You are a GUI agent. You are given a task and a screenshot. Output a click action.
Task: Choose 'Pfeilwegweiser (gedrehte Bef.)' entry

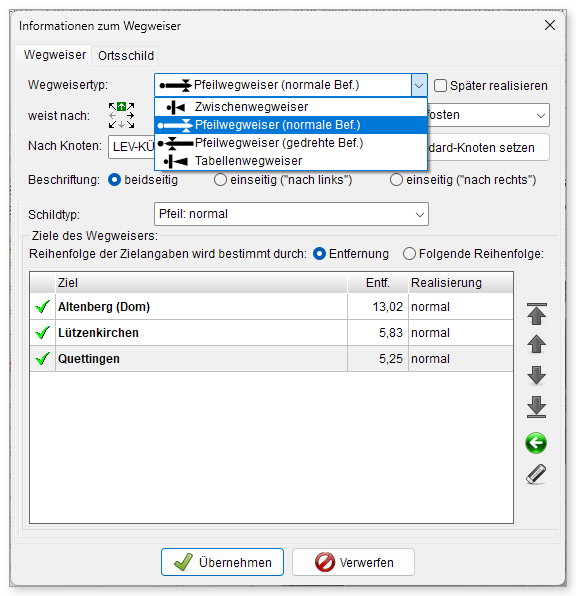pyautogui.click(x=291, y=143)
